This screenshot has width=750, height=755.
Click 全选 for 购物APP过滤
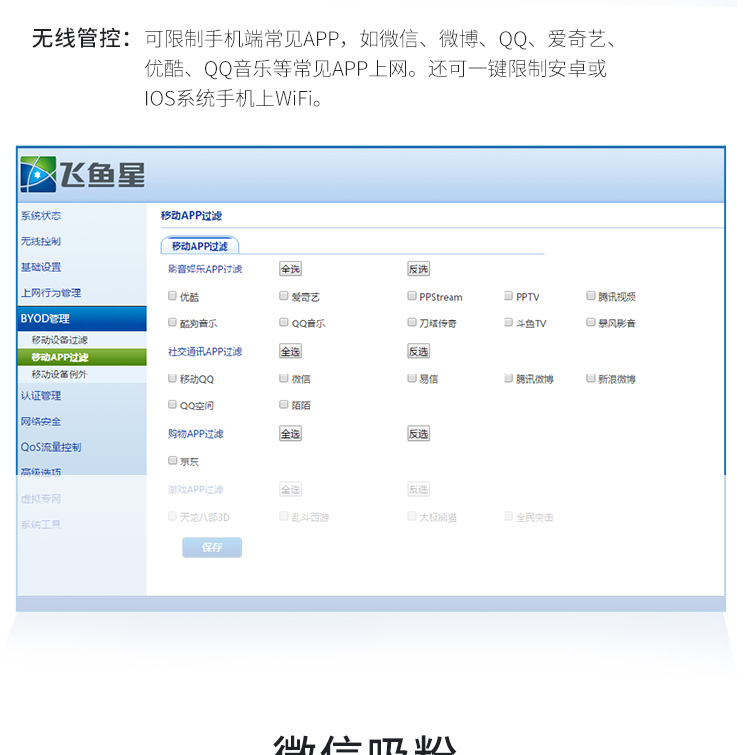pos(290,434)
